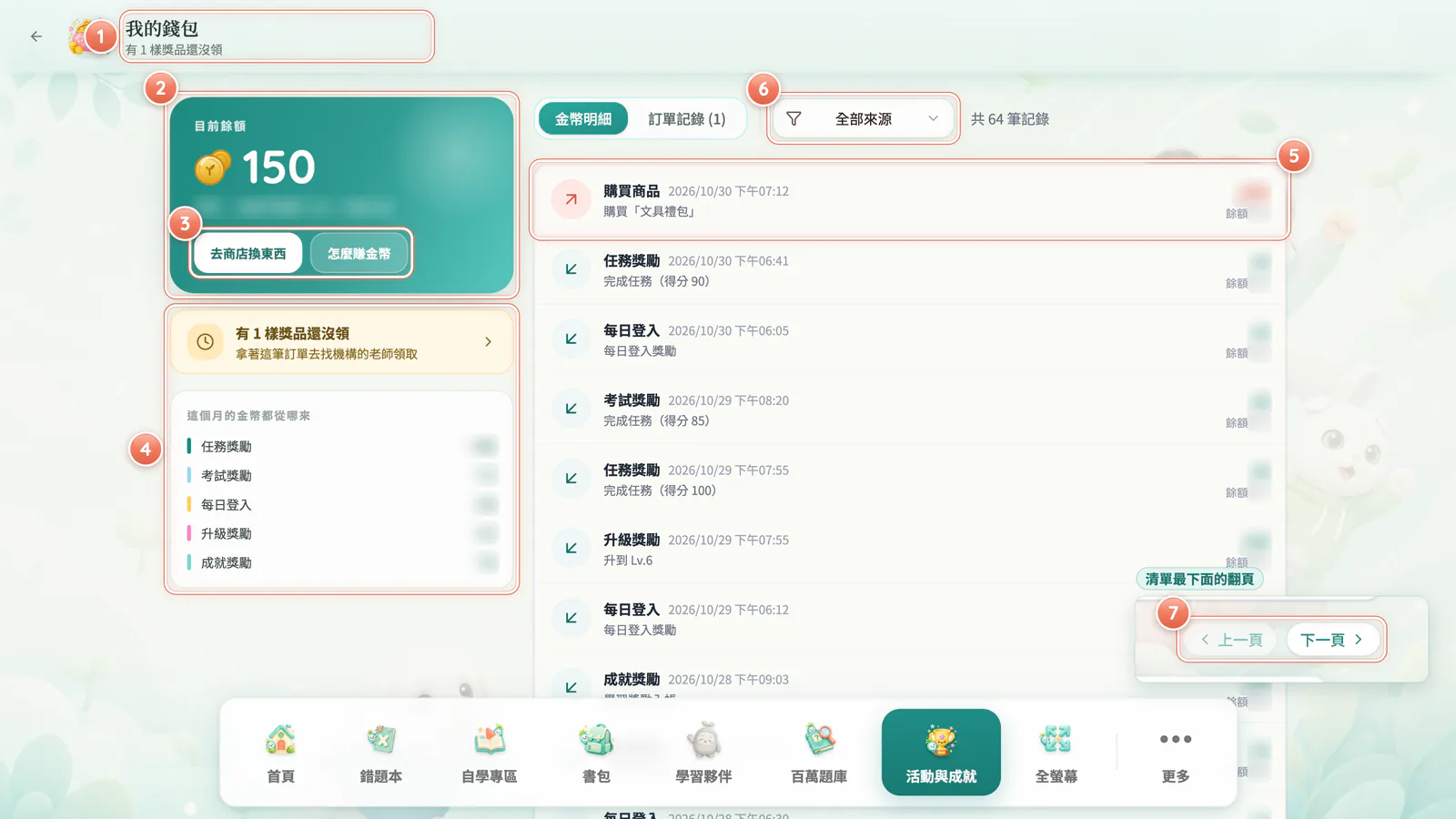Click the 每日登入 record dated 2026/10/29 下午06:12
1456x819 pixels.
click(x=909, y=619)
